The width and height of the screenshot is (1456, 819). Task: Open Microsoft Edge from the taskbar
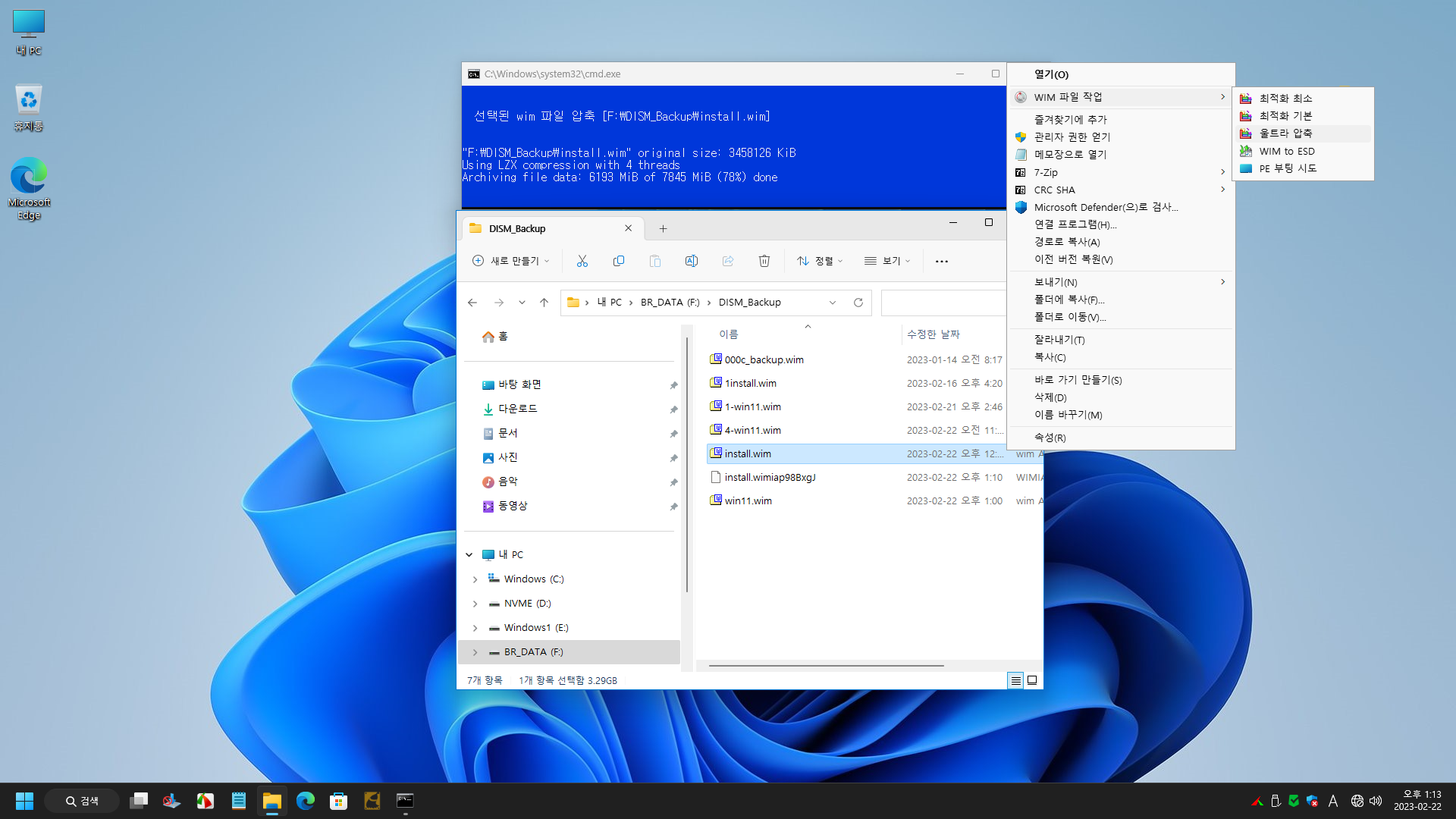305,801
